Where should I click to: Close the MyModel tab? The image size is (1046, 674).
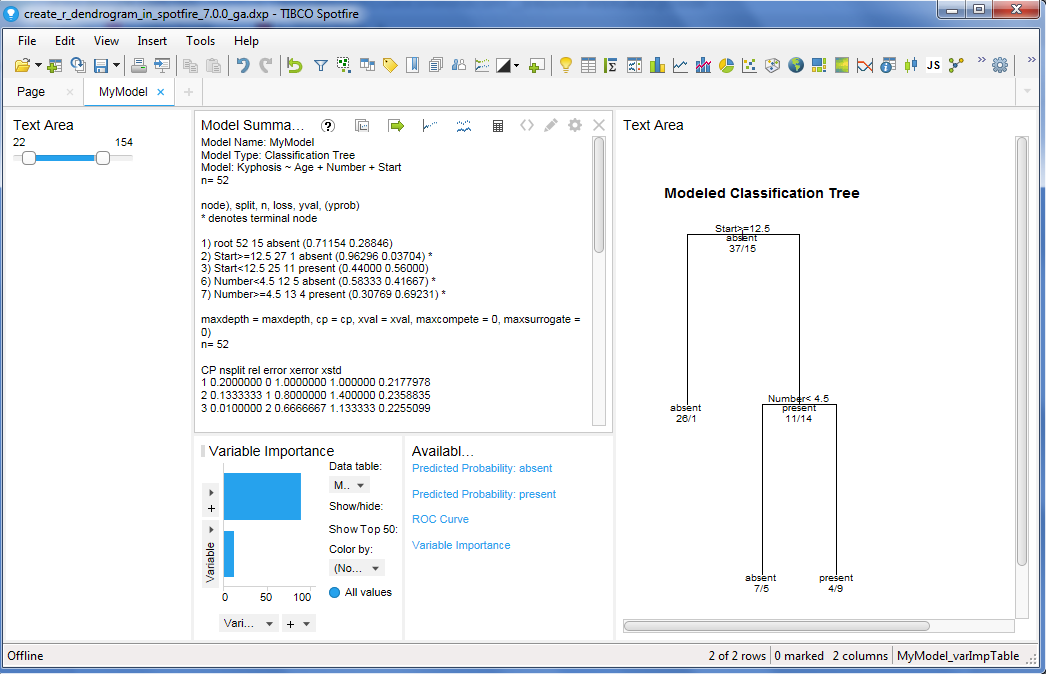coord(161,92)
